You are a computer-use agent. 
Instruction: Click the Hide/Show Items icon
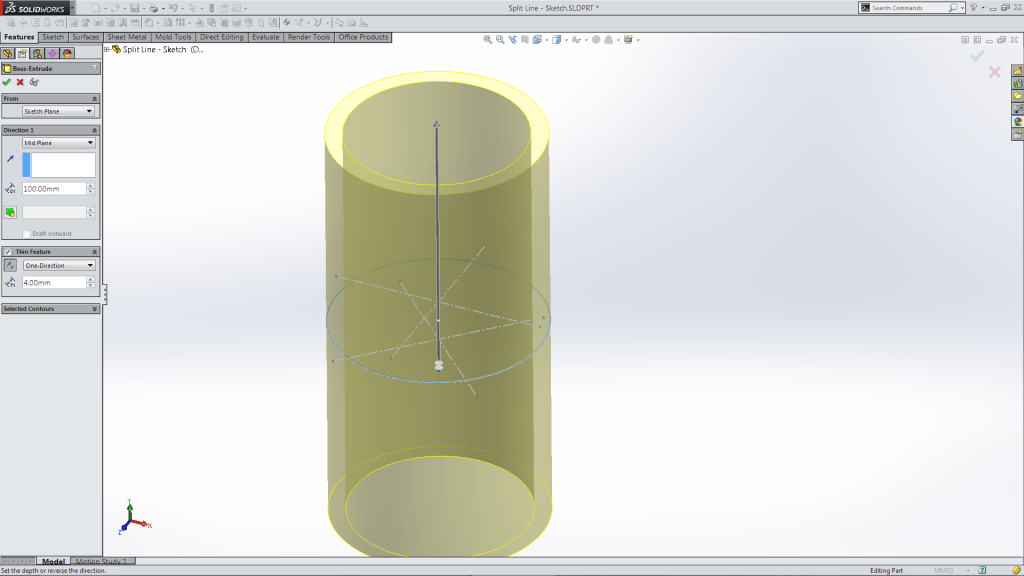(x=575, y=39)
